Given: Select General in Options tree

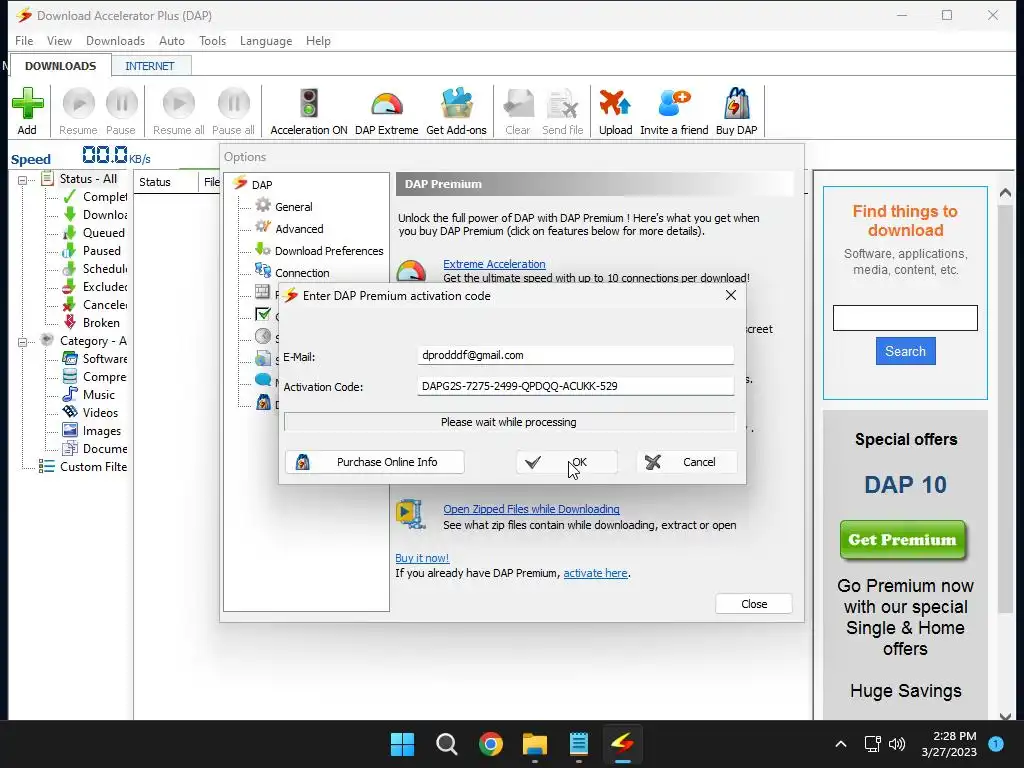Looking at the screenshot, I should pos(293,207).
